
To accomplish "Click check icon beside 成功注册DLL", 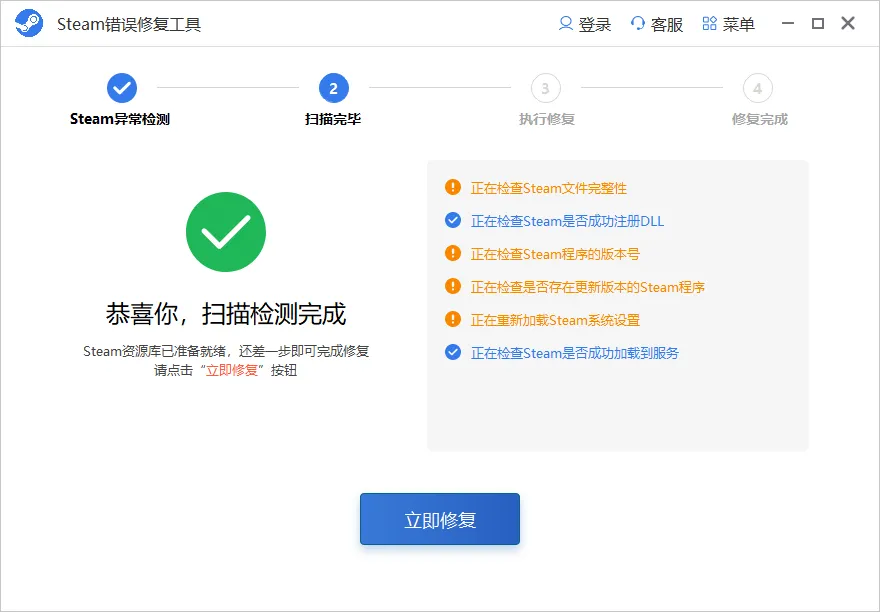I will click(453, 220).
